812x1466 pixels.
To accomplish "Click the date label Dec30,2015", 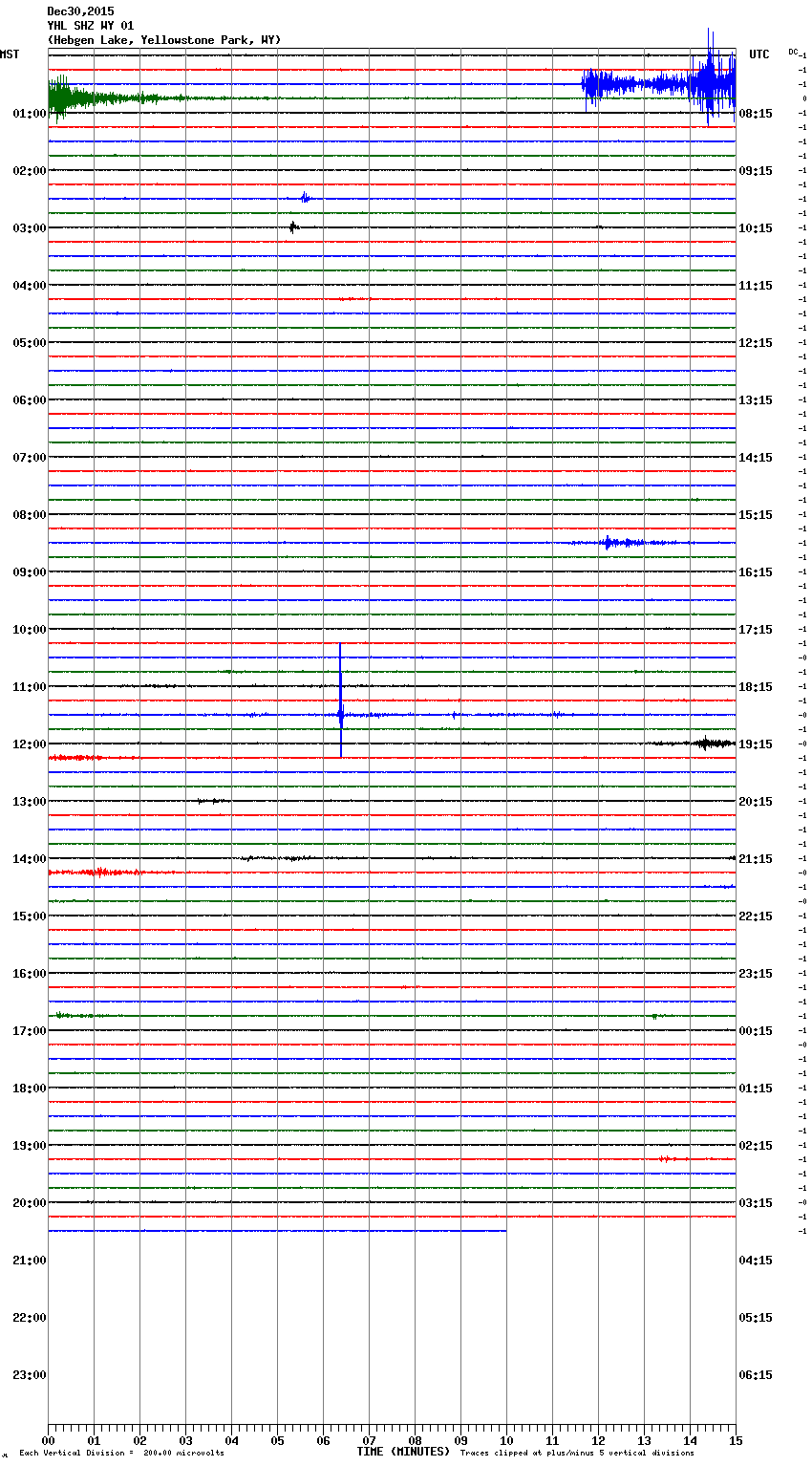I will (80, 11).
